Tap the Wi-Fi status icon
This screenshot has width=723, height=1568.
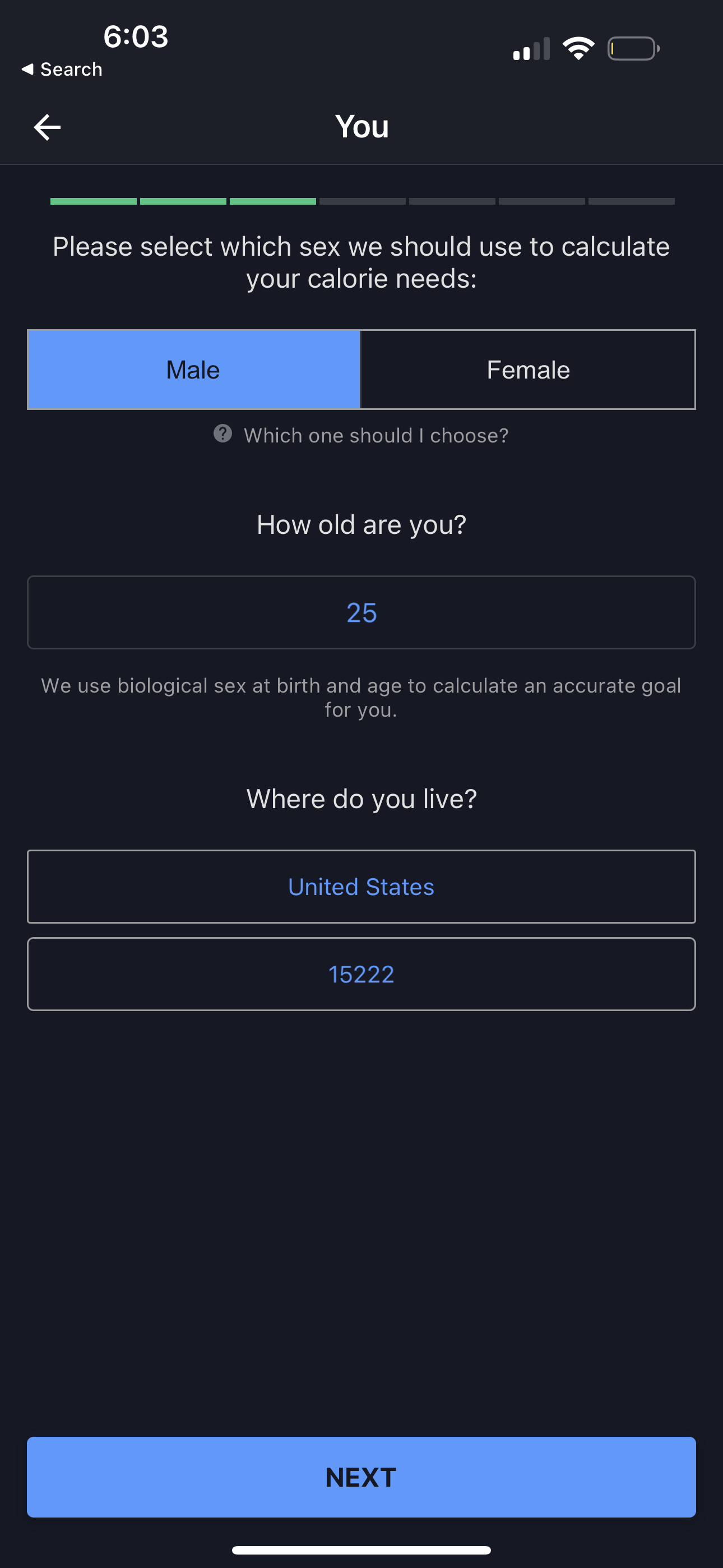578,48
